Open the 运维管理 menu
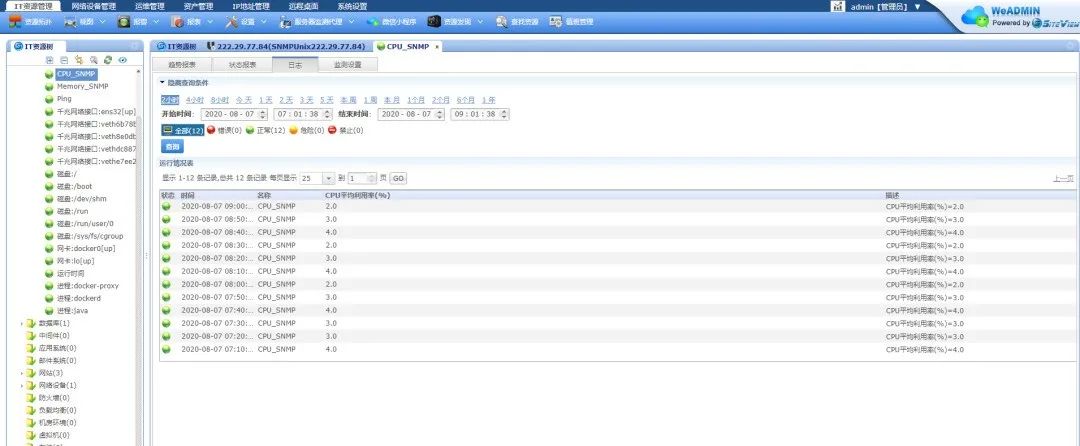1080x446 pixels. (x=149, y=6)
